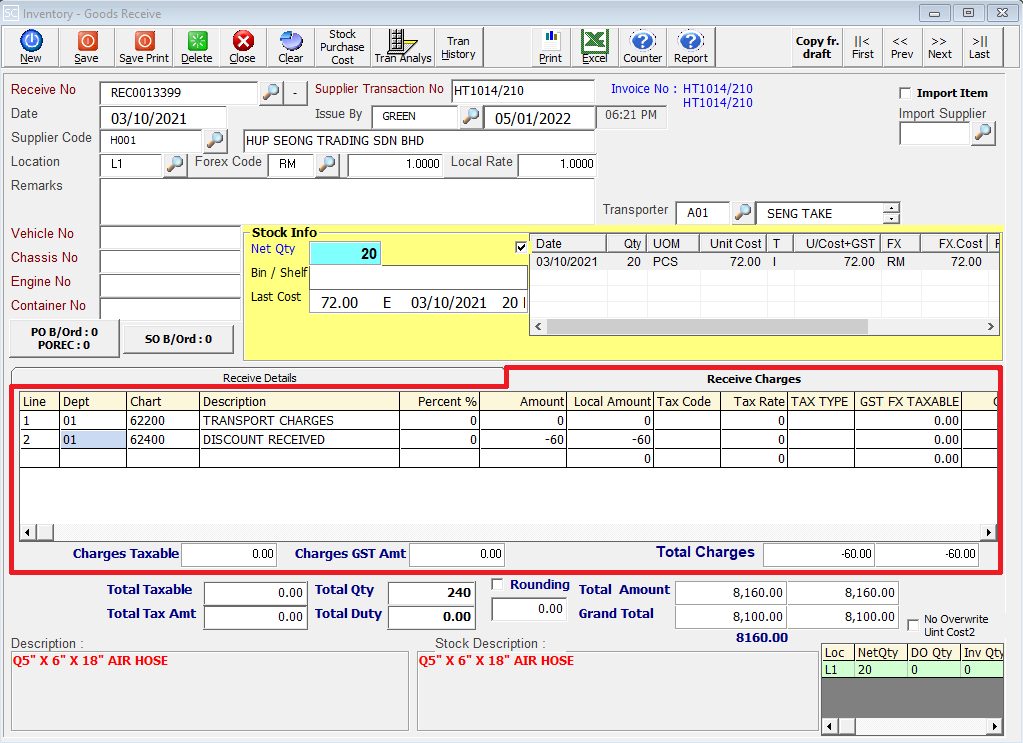Step the Transporter name spinner down

coord(891,219)
